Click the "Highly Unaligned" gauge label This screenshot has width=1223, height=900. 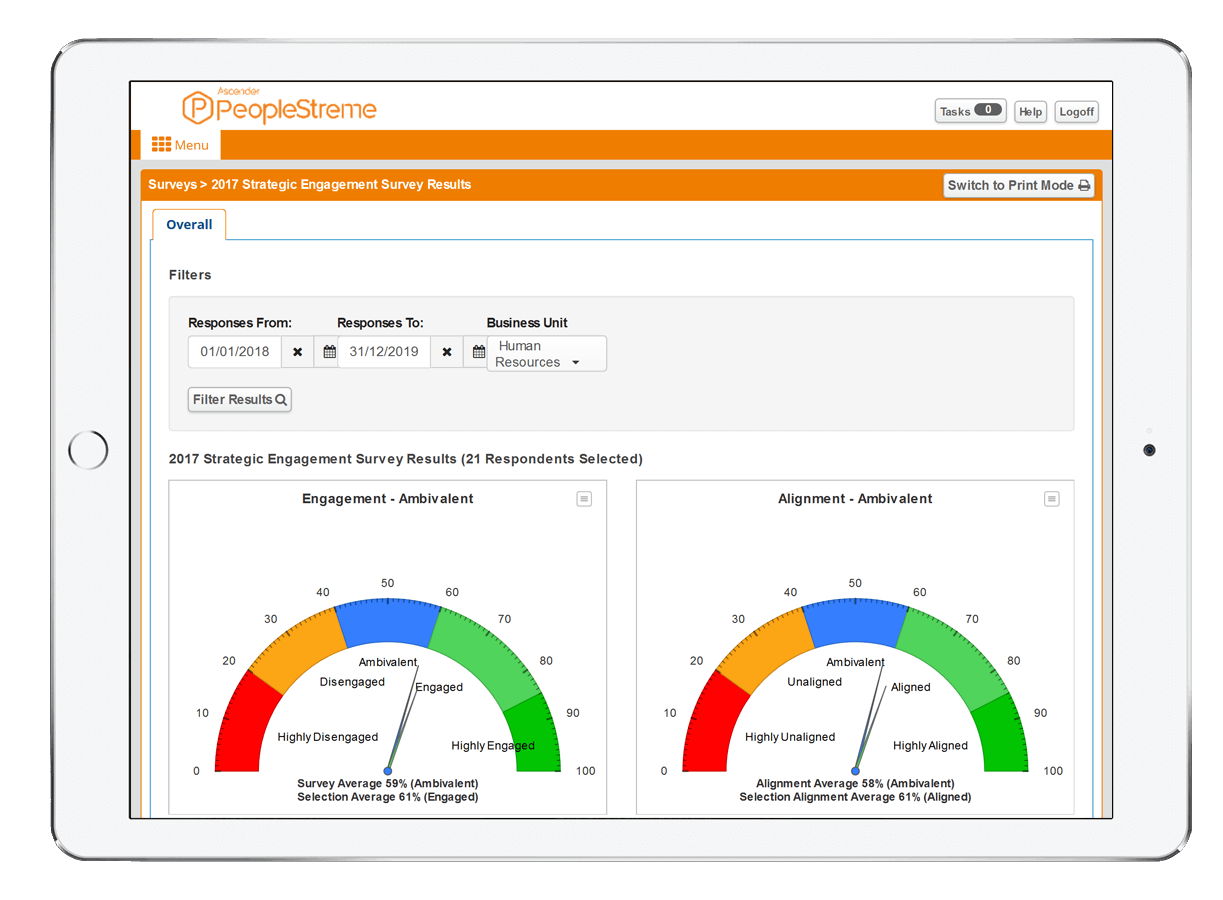coord(790,737)
